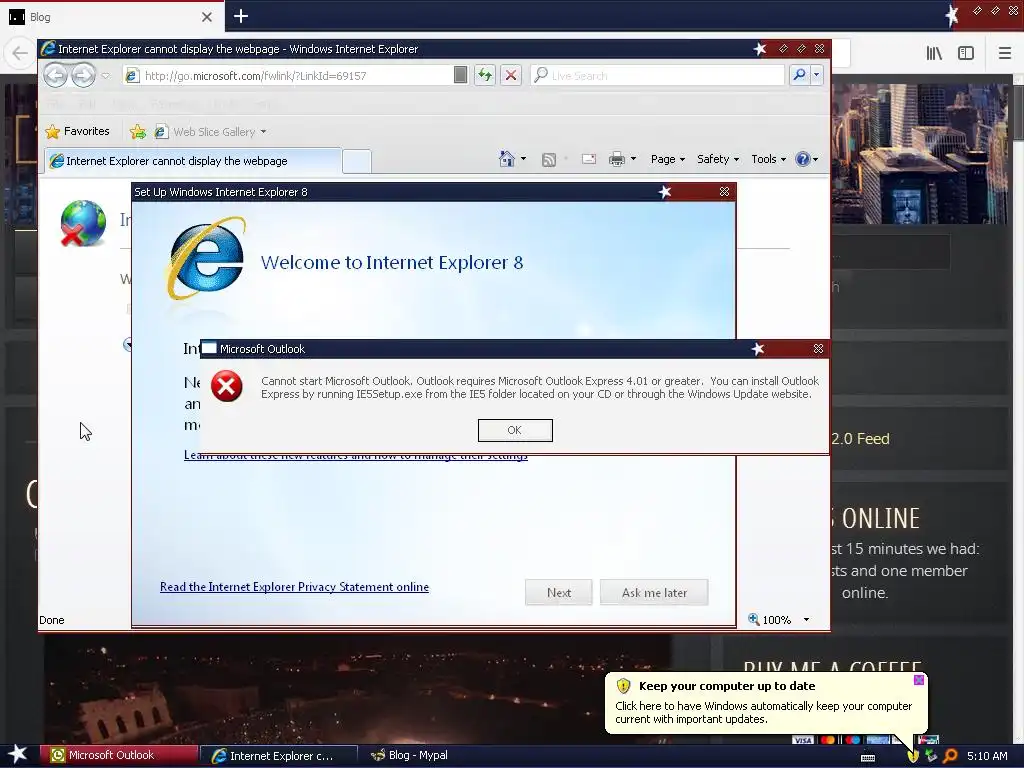Open the Safety menu in IE command bar
Image resolution: width=1024 pixels, height=768 pixels.
(x=718, y=159)
